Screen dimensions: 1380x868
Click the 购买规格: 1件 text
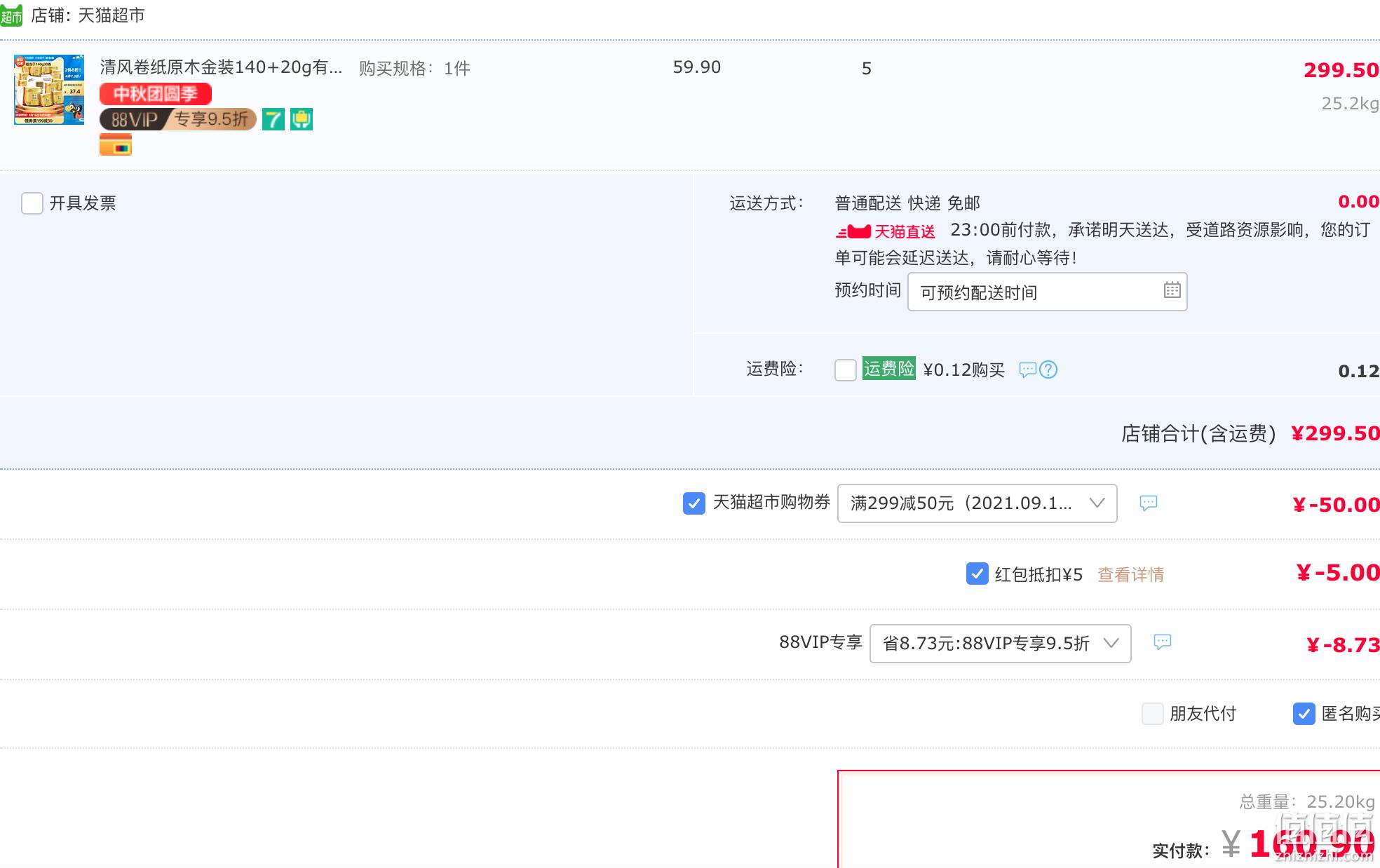[x=414, y=69]
